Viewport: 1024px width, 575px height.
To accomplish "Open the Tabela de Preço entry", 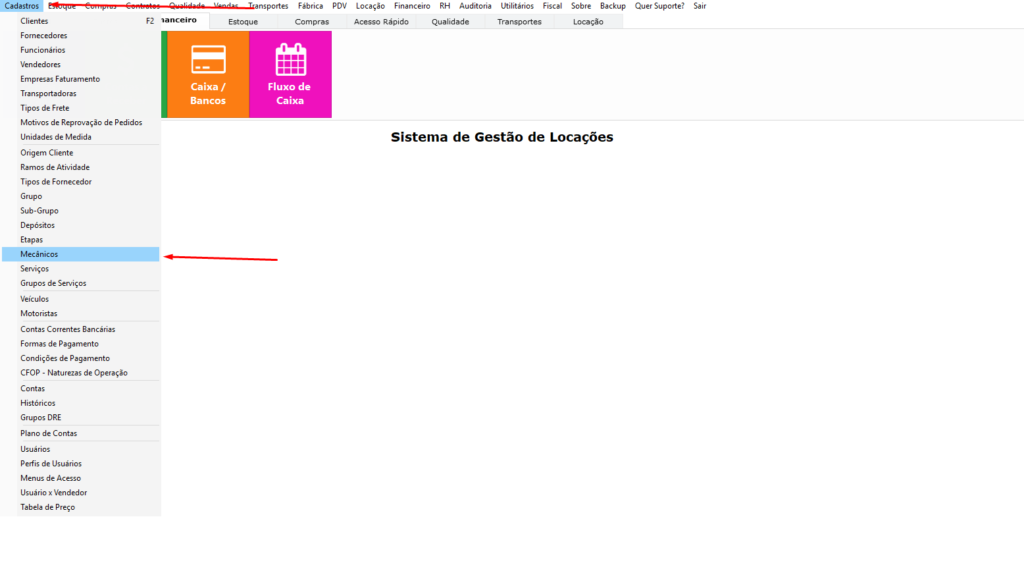I will (x=47, y=507).
